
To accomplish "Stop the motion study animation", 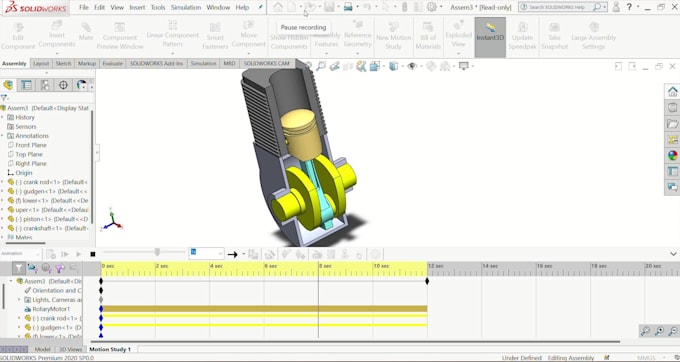I will (92, 254).
